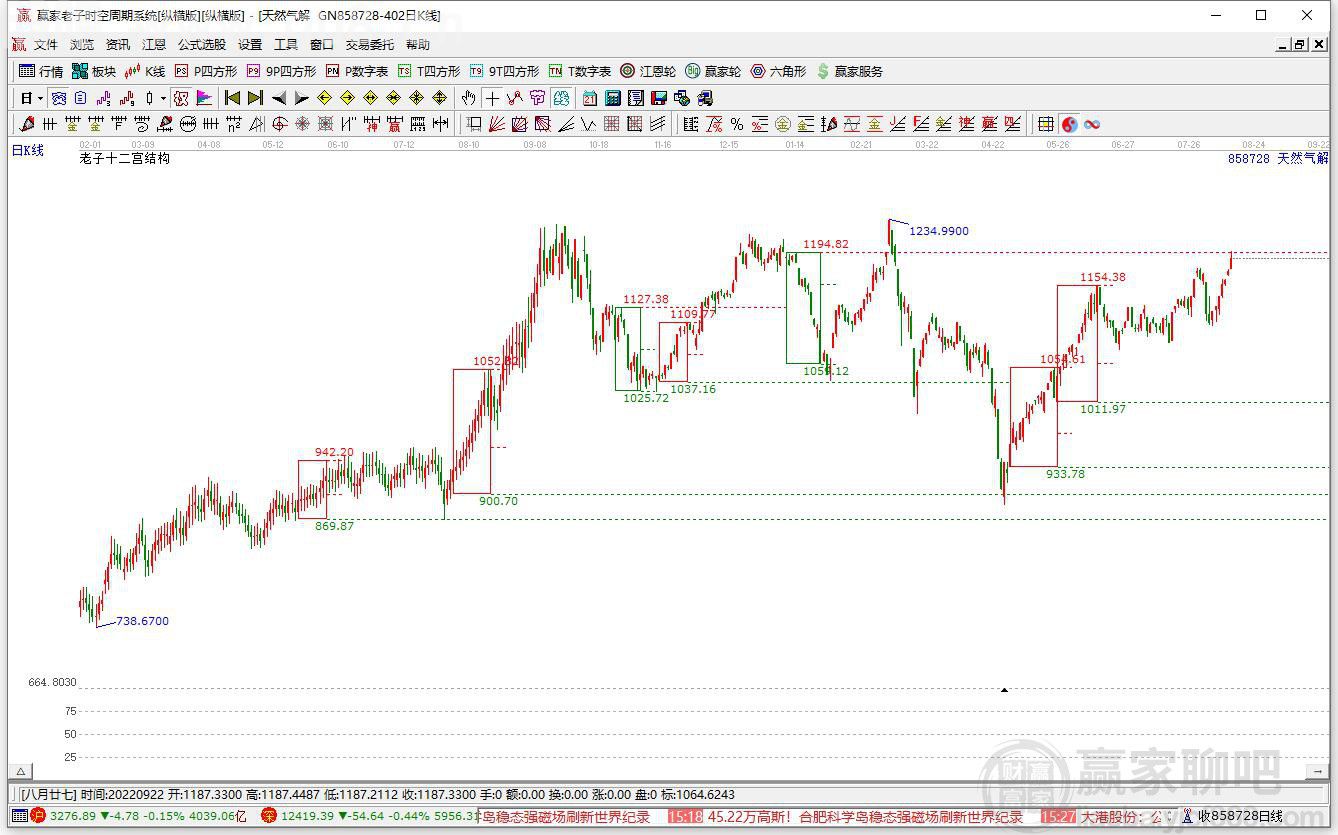Screen dimensions: 1338x835
Task: Click the yellow grid table icon
Action: (1046, 124)
